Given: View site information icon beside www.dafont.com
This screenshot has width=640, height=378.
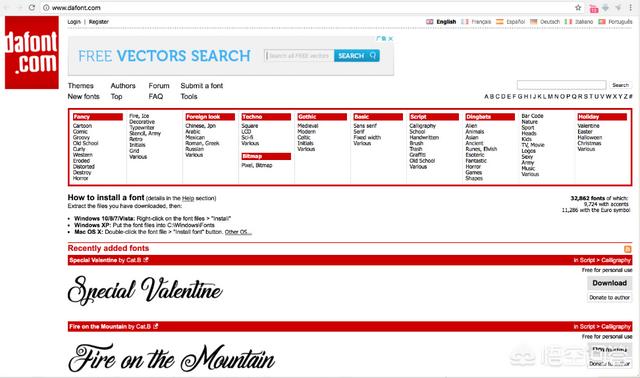Looking at the screenshot, I should (x=46, y=8).
